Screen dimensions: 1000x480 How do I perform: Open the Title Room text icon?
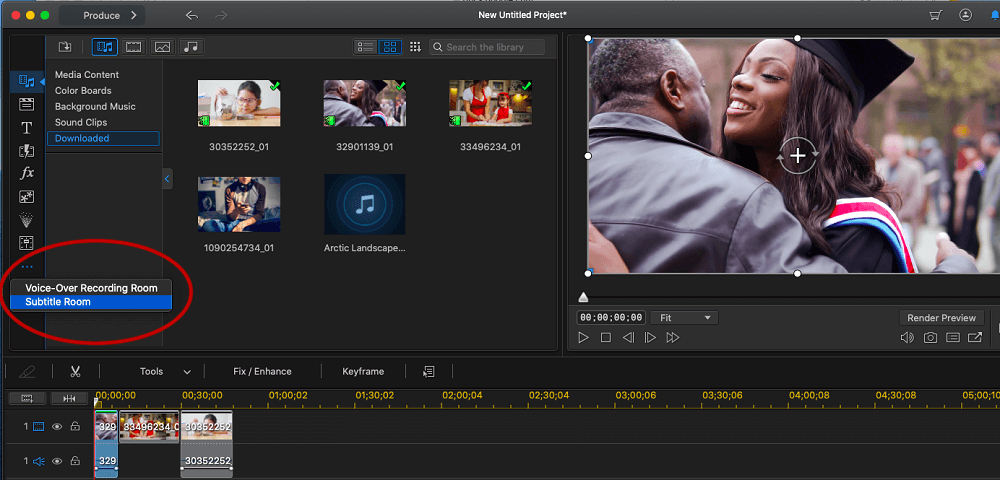click(27, 128)
